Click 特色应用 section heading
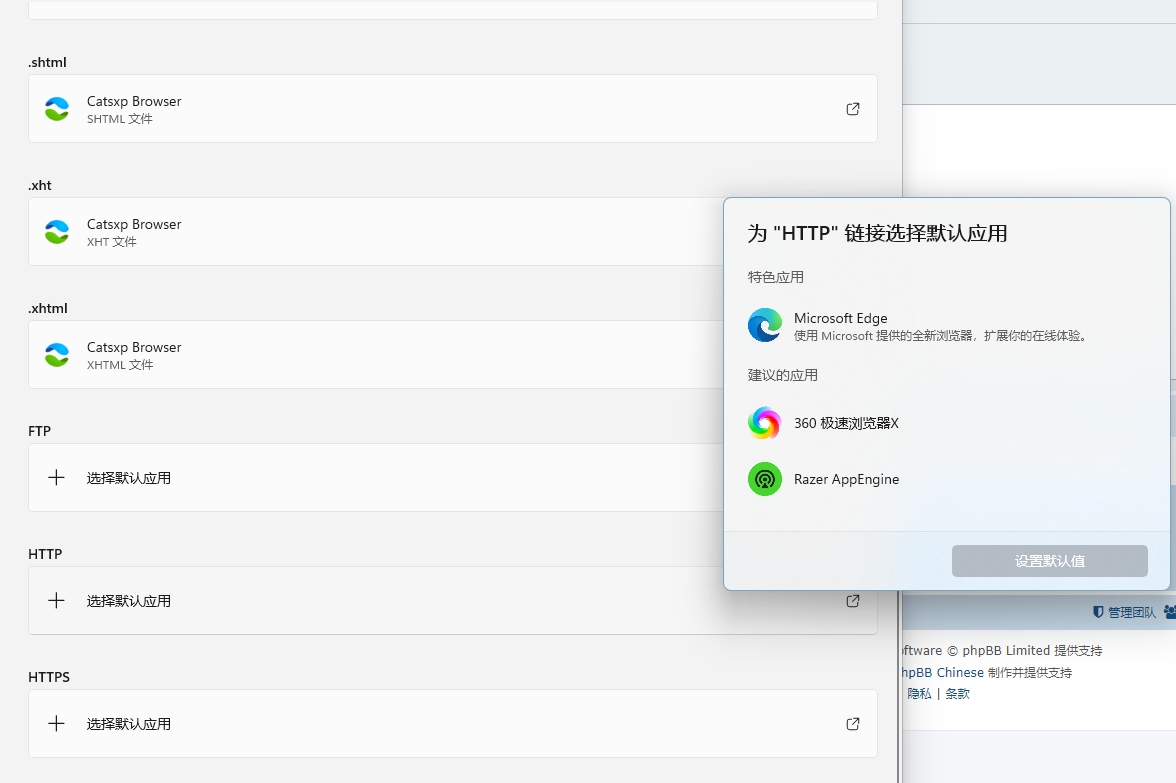The width and height of the screenshot is (1176, 783). 776,278
